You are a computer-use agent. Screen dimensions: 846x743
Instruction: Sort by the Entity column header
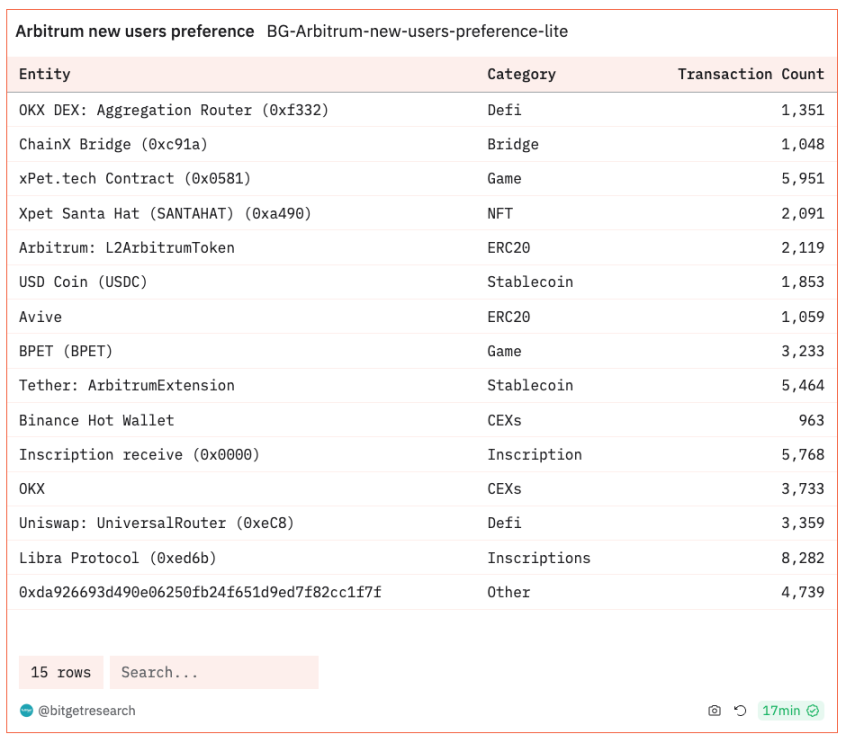tap(45, 74)
